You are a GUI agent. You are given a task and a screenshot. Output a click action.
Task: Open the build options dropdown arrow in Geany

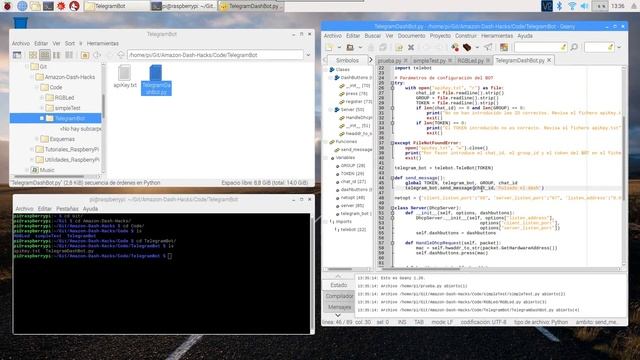point(477,48)
